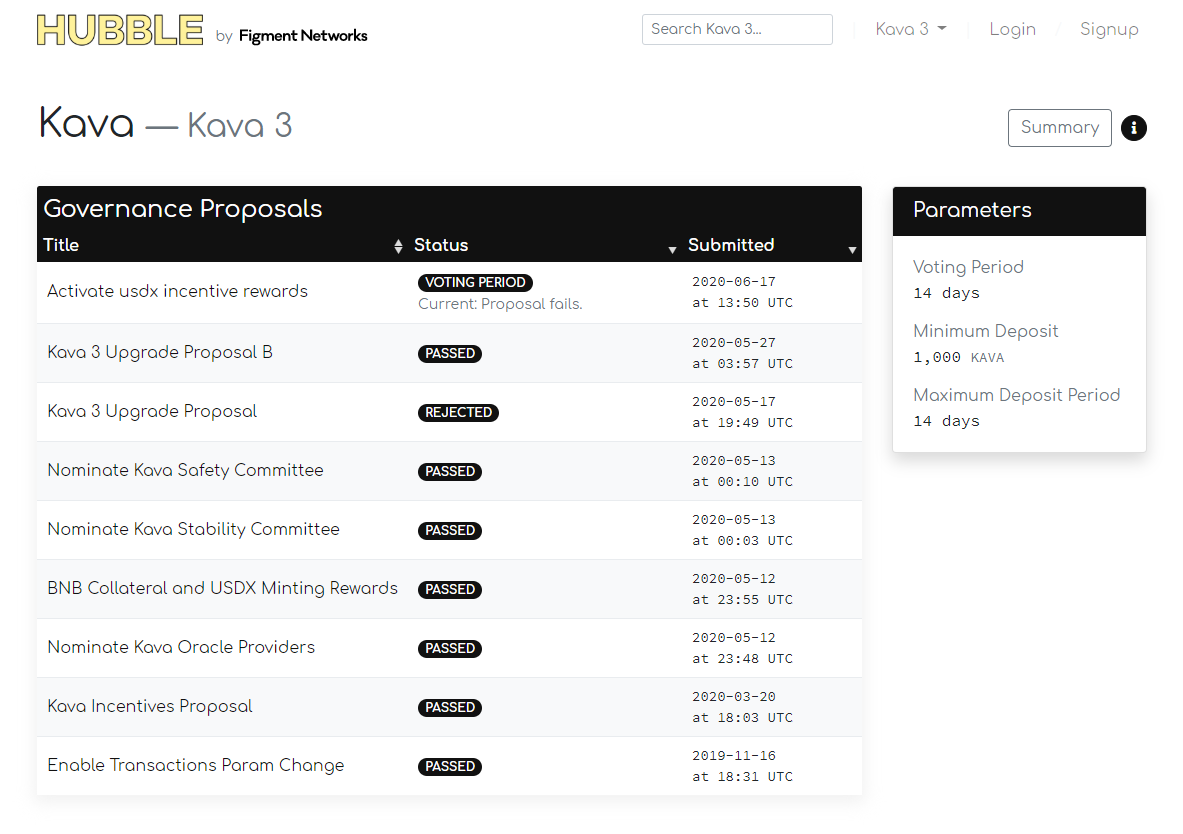Click the Search Kava 3 field
The image size is (1183, 834).
click(737, 29)
